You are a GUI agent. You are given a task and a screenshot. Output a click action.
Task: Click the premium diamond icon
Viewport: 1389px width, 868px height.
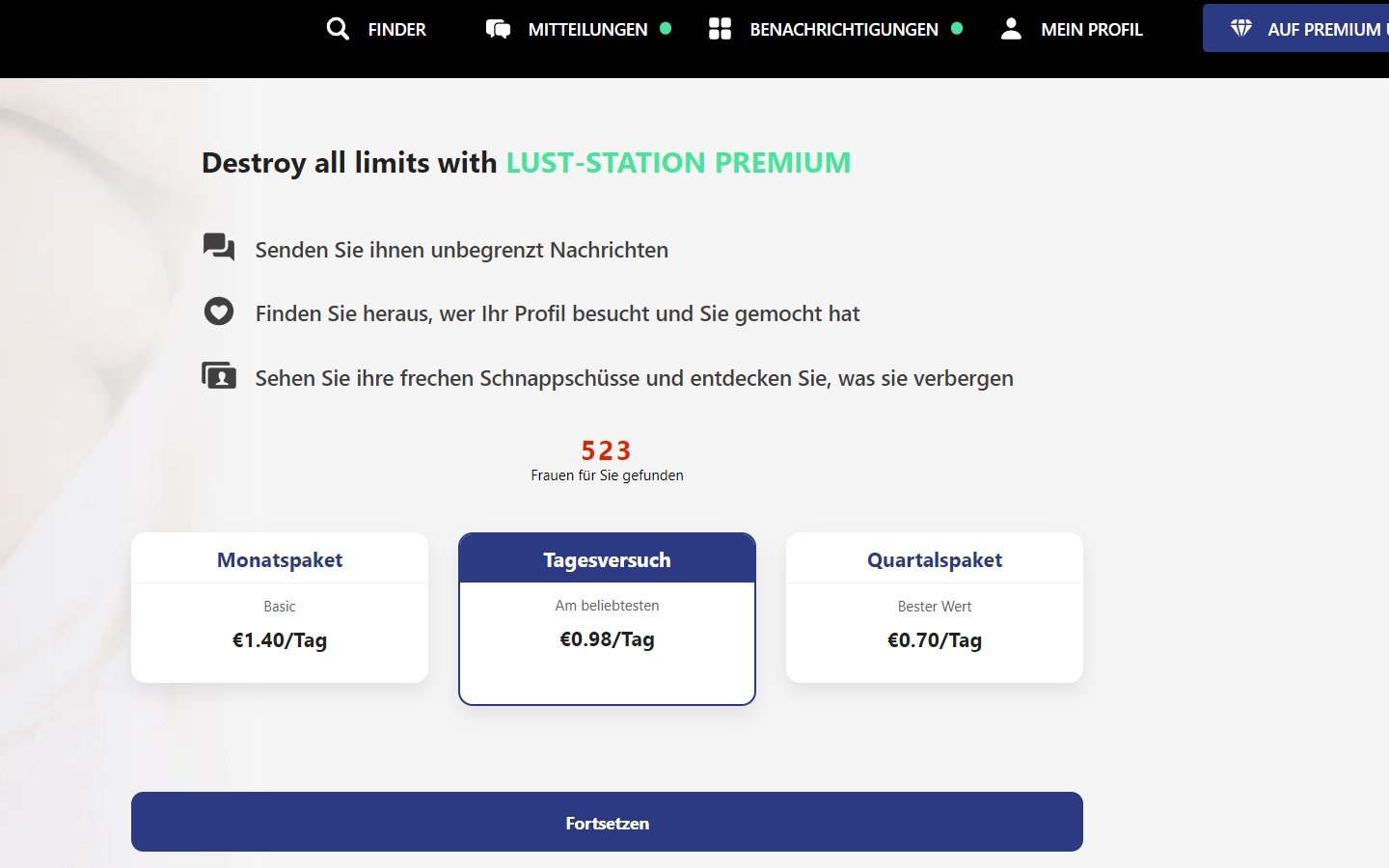point(1241,28)
